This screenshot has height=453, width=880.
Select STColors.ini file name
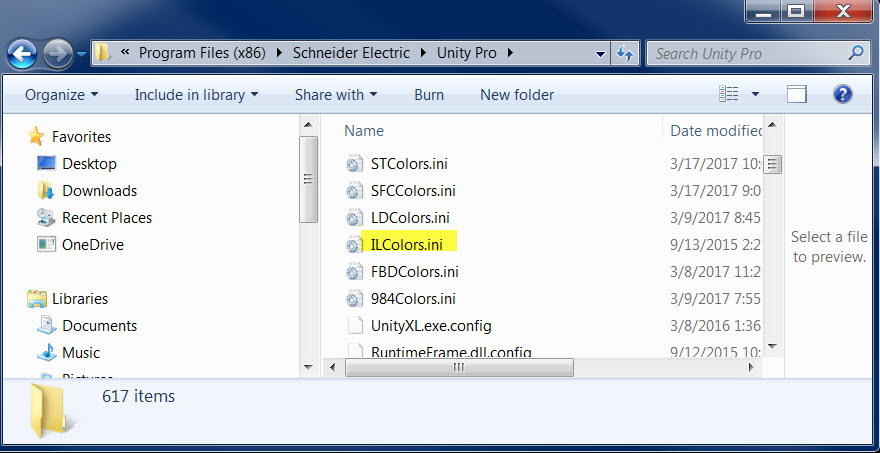pyautogui.click(x=409, y=164)
